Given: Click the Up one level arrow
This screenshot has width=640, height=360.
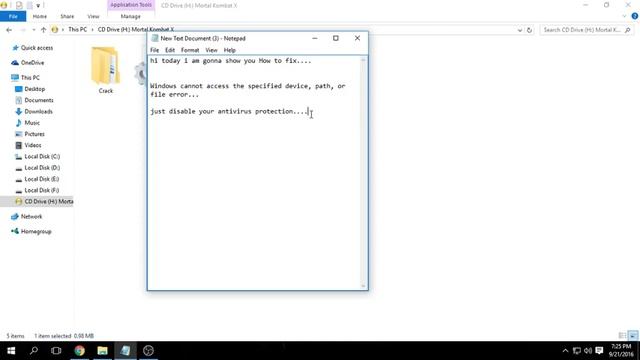Looking at the screenshot, I should [x=43, y=30].
